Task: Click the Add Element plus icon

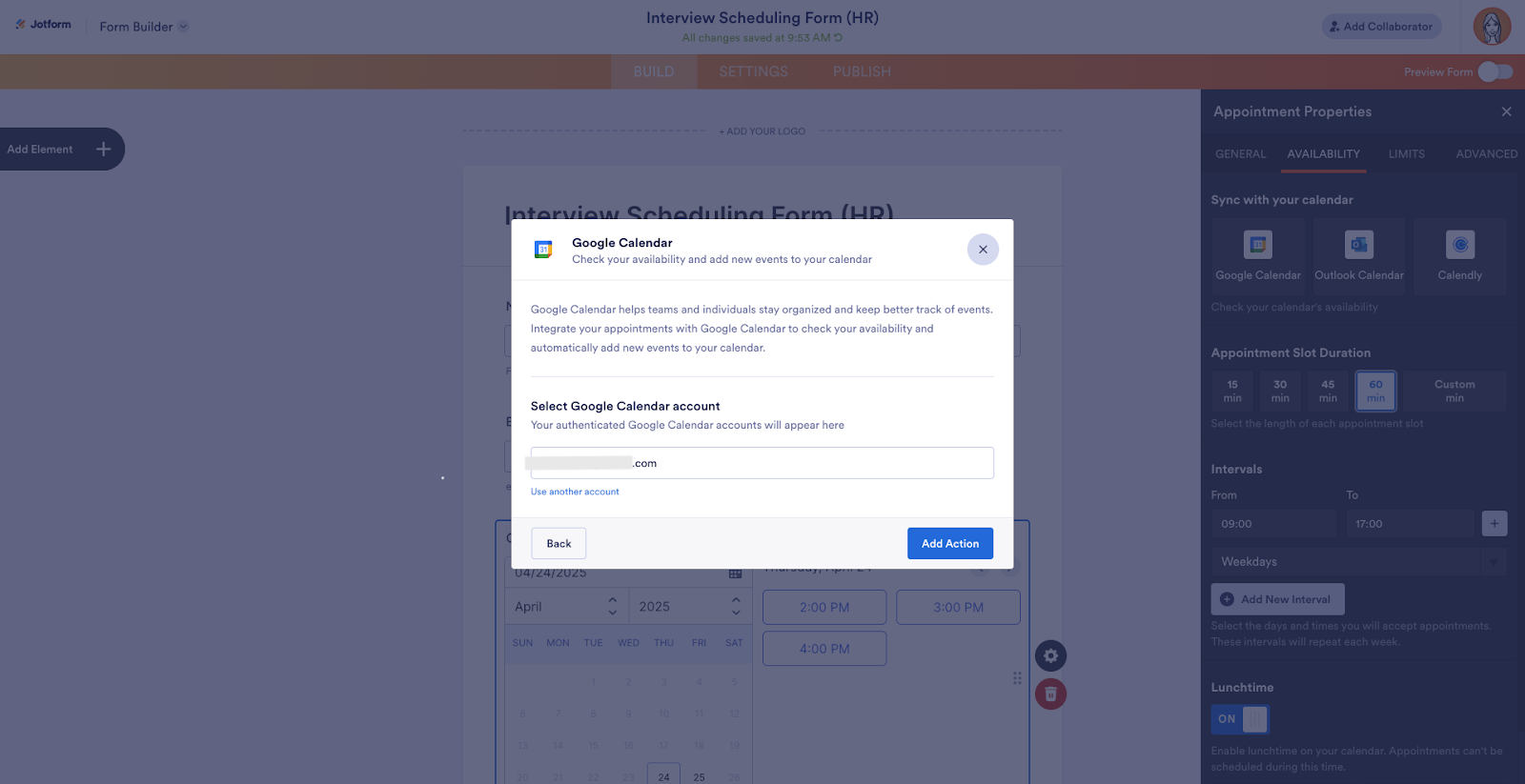Action: click(103, 149)
